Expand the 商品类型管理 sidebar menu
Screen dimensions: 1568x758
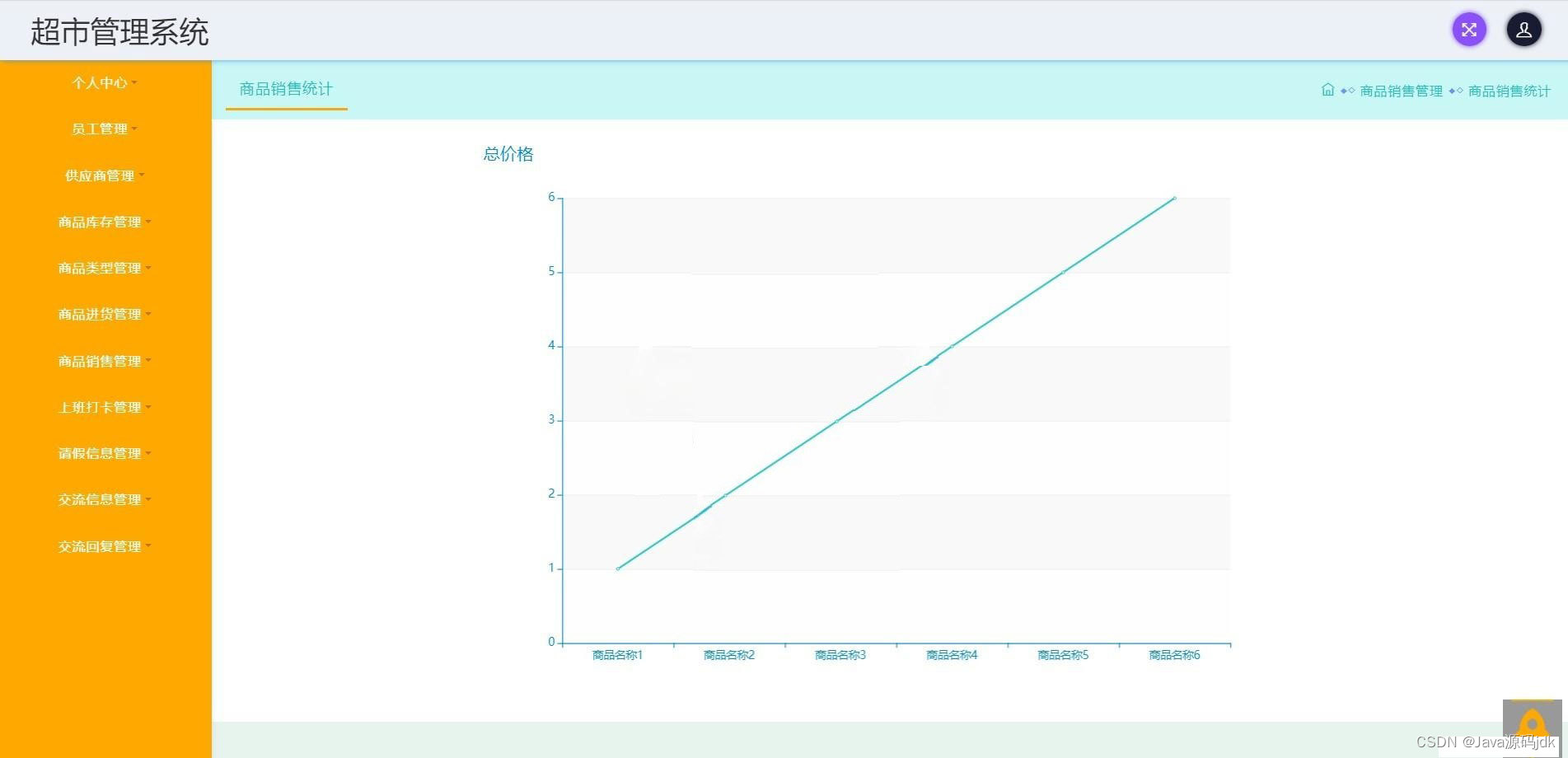coord(105,268)
